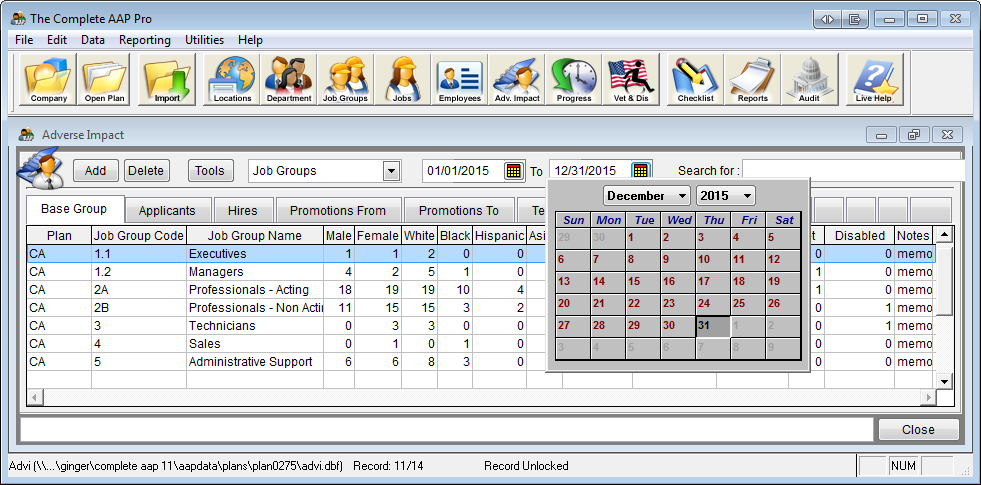Switch to the Base Group tab

74,209
